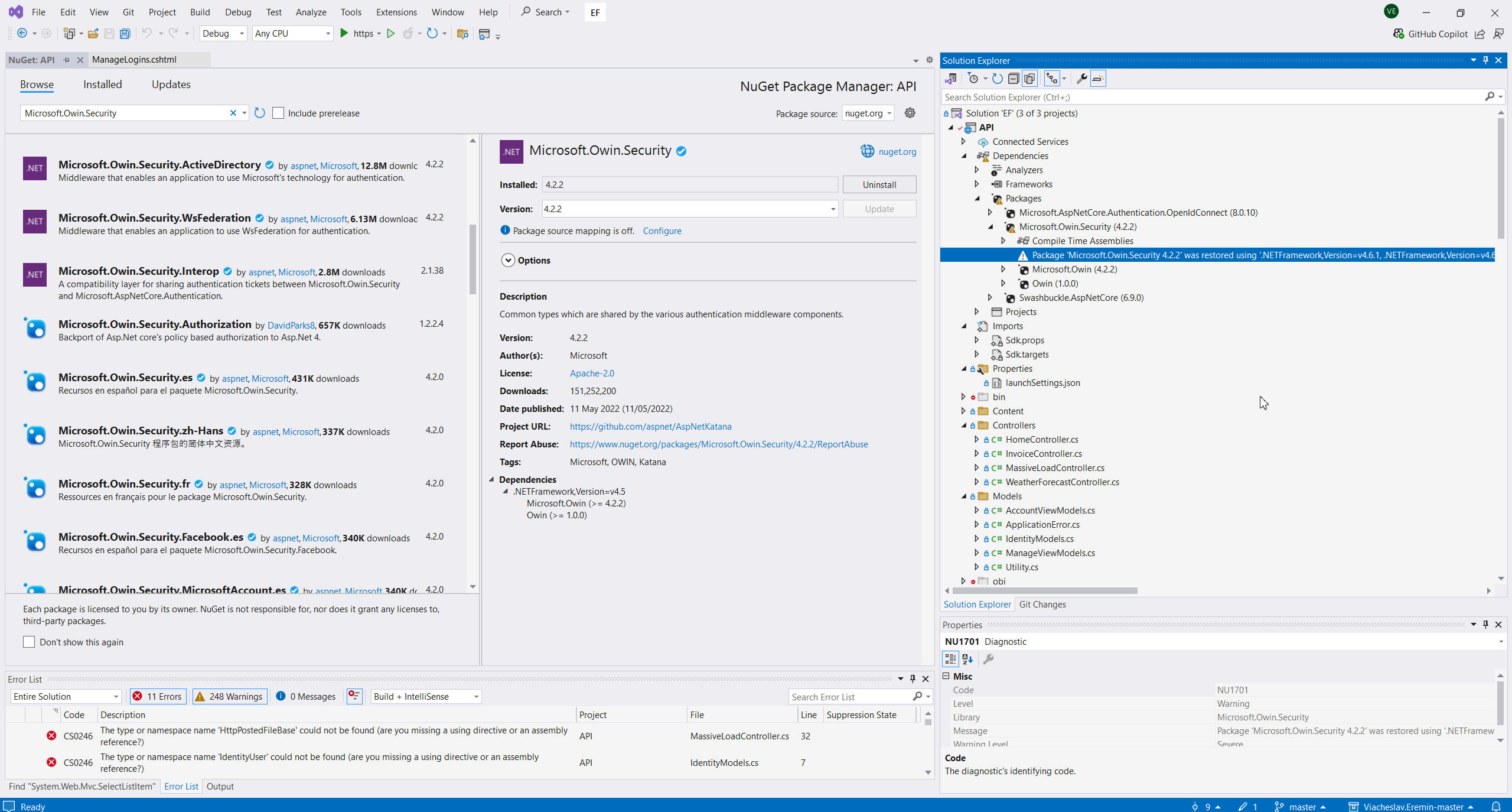Click the Uninstall button for Microsoft.Owin.Security
The image size is (1512, 812).
tap(878, 184)
